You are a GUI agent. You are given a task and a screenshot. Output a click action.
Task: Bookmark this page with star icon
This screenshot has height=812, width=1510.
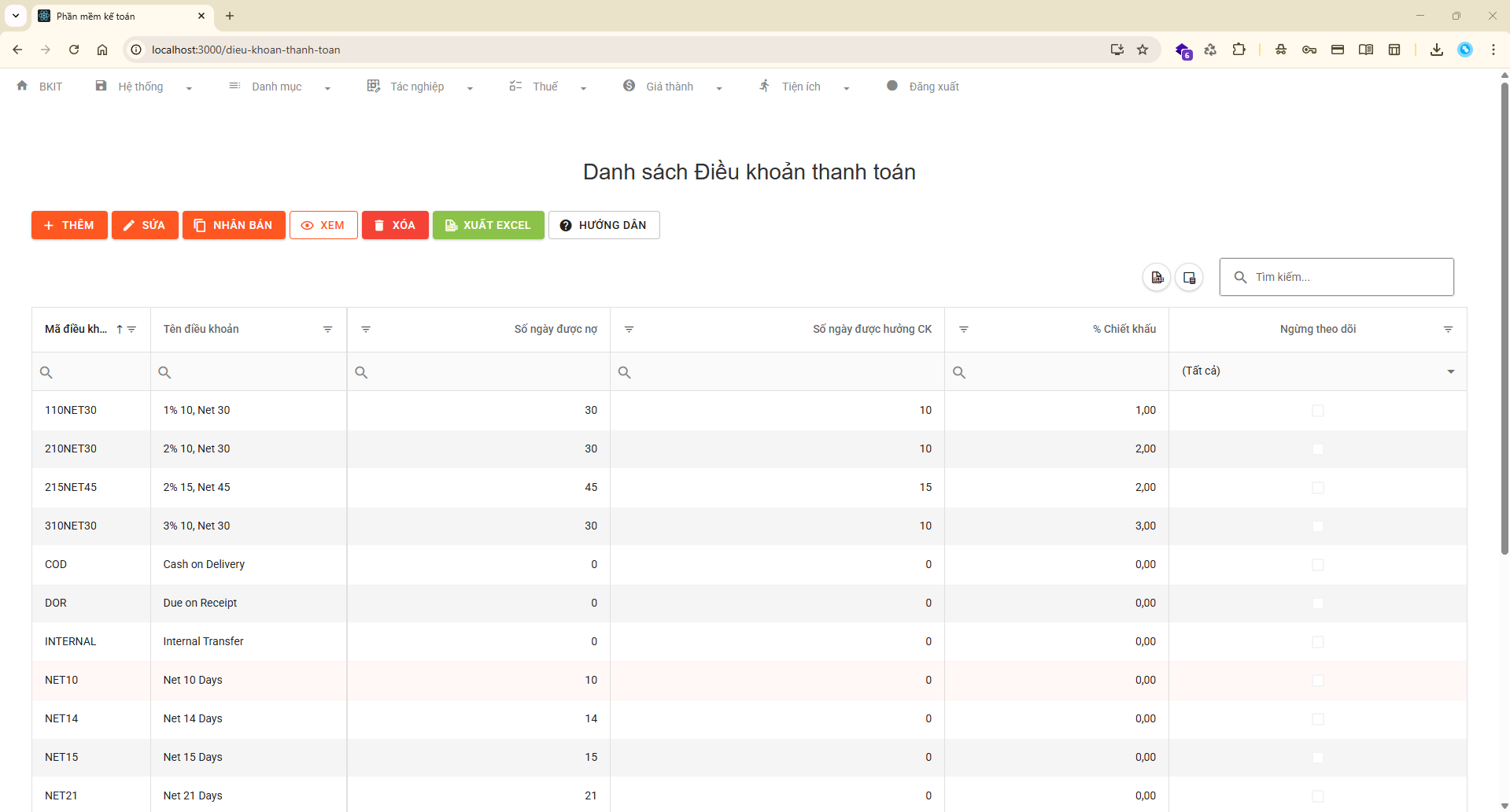[1143, 50]
